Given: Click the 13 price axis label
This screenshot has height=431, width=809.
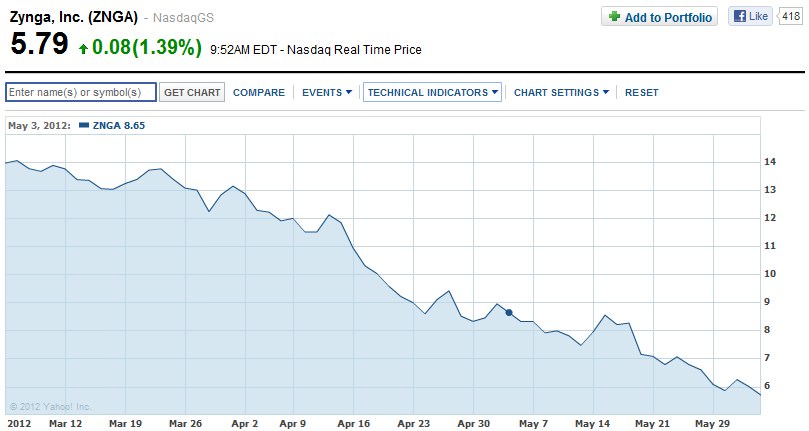Looking at the screenshot, I should (x=770, y=189).
